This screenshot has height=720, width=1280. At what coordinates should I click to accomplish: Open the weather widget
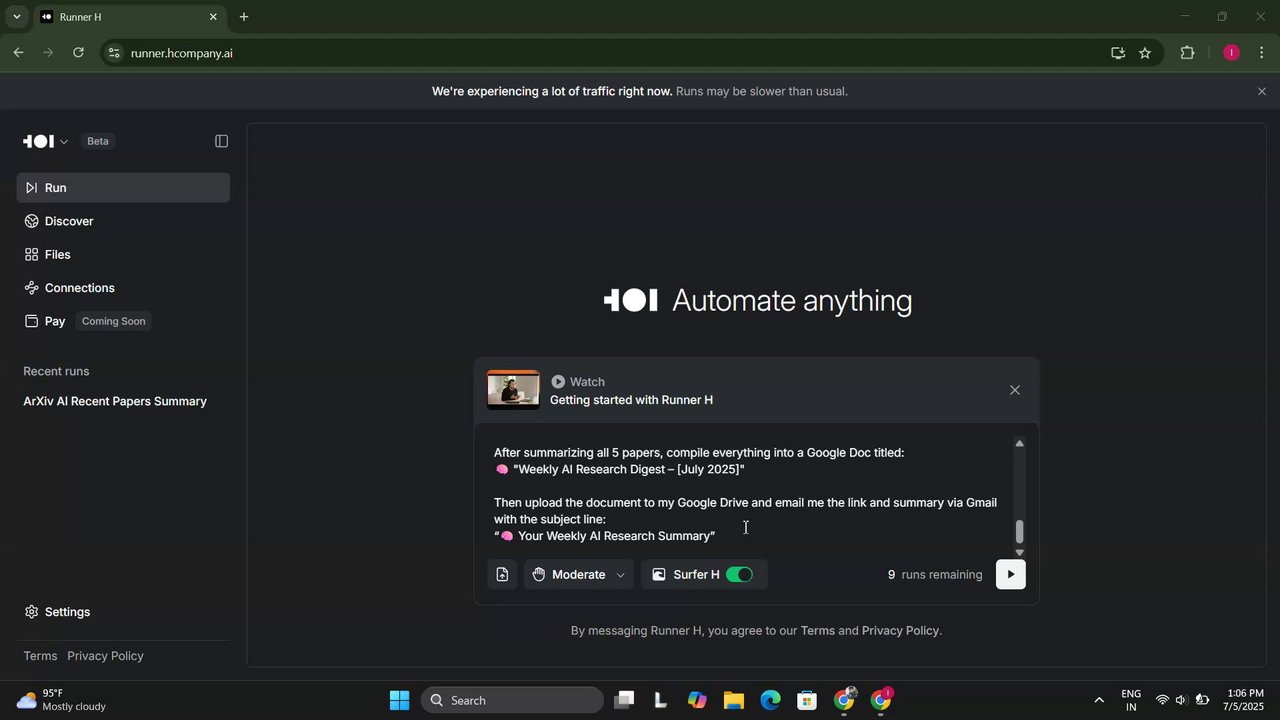pos(62,700)
